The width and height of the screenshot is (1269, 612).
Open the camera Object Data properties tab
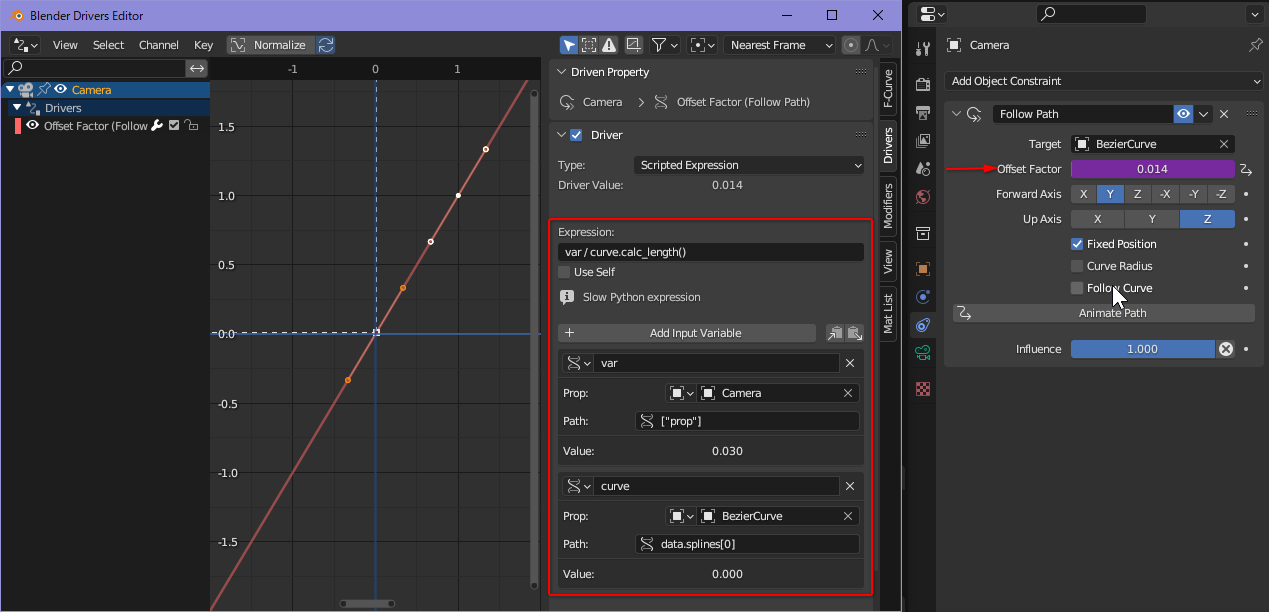pos(923,353)
